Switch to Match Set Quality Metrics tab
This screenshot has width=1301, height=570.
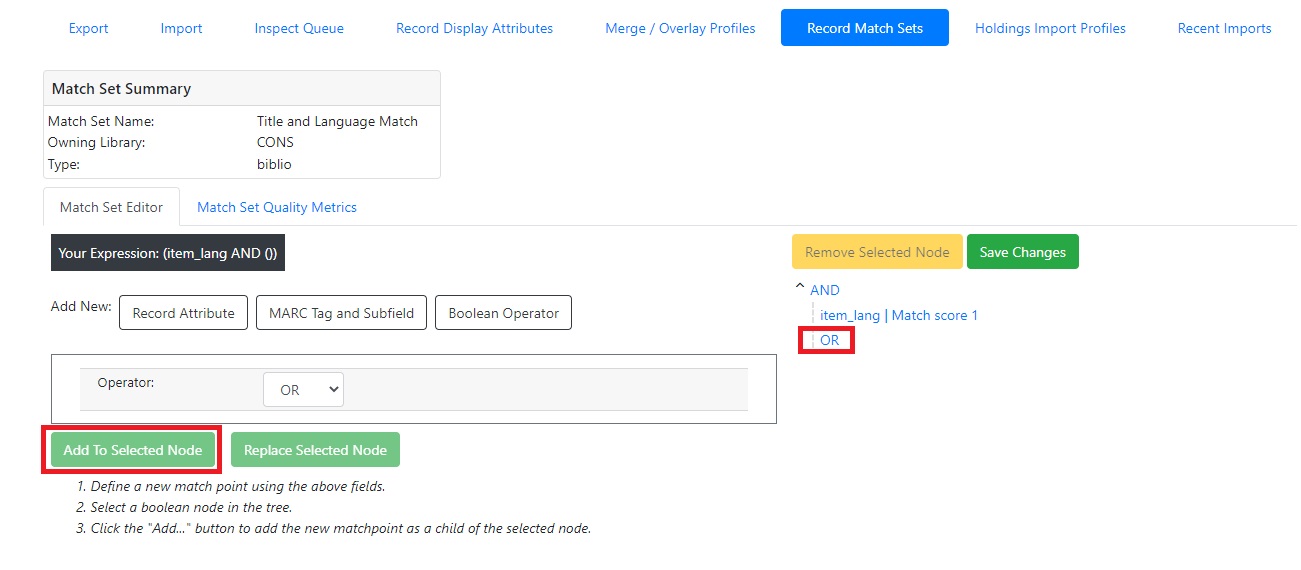click(x=276, y=207)
